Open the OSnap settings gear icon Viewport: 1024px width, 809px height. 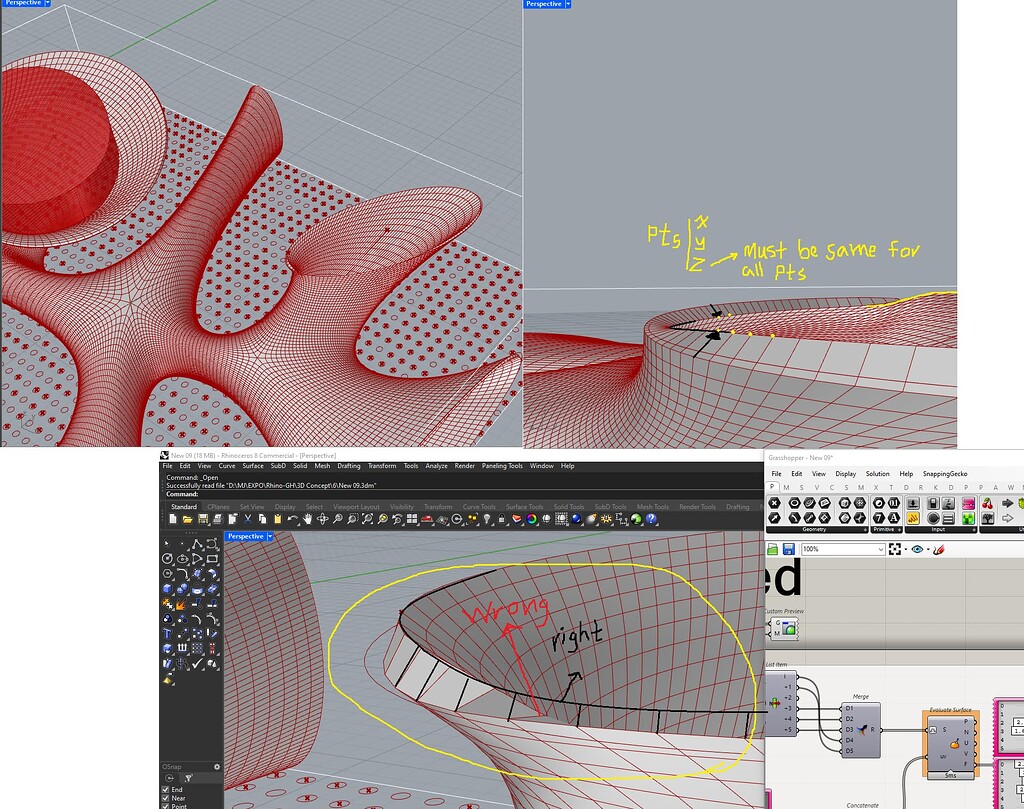(217, 767)
